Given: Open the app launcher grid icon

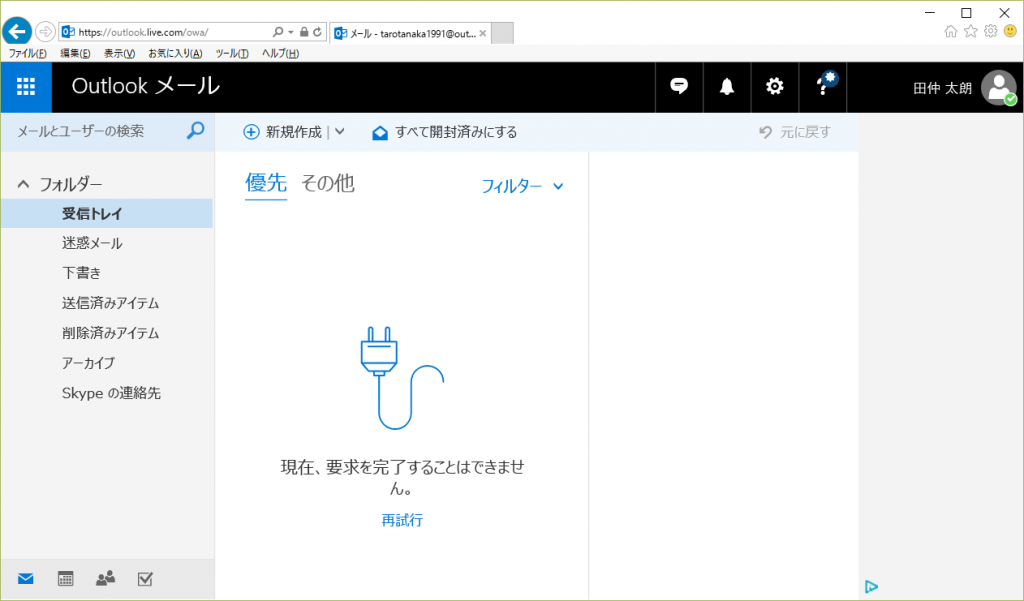Looking at the screenshot, I should click(x=26, y=87).
